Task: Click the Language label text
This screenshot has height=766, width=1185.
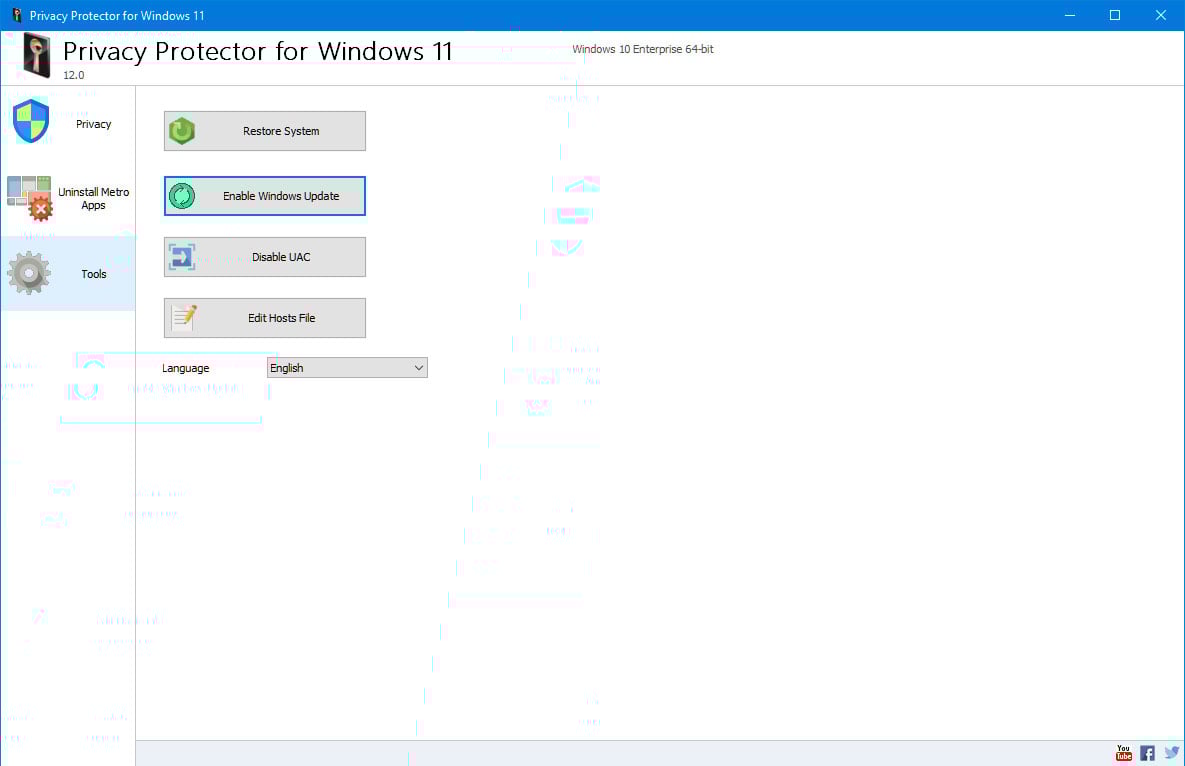Action: tap(185, 368)
